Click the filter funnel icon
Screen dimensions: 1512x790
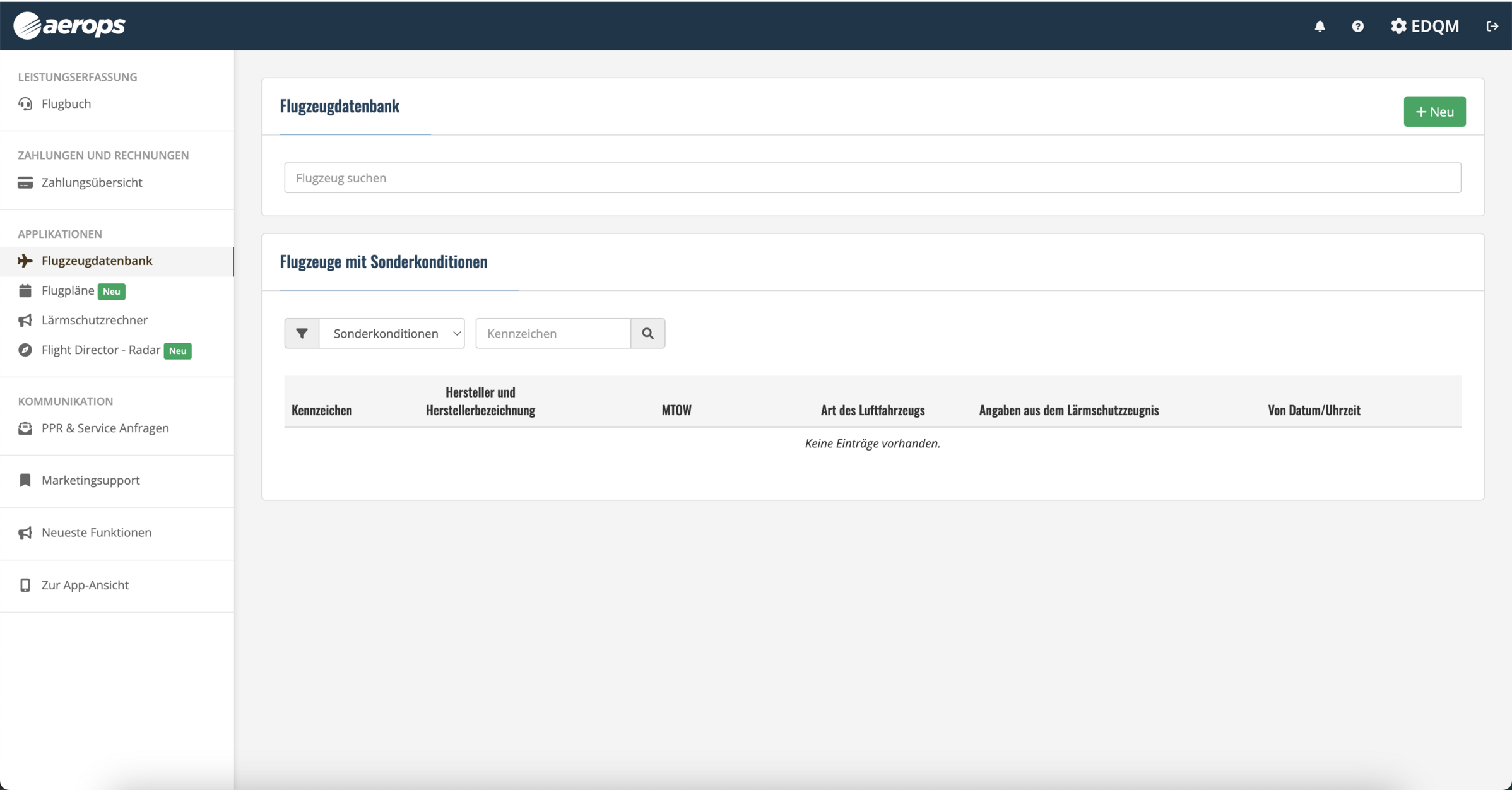point(302,333)
